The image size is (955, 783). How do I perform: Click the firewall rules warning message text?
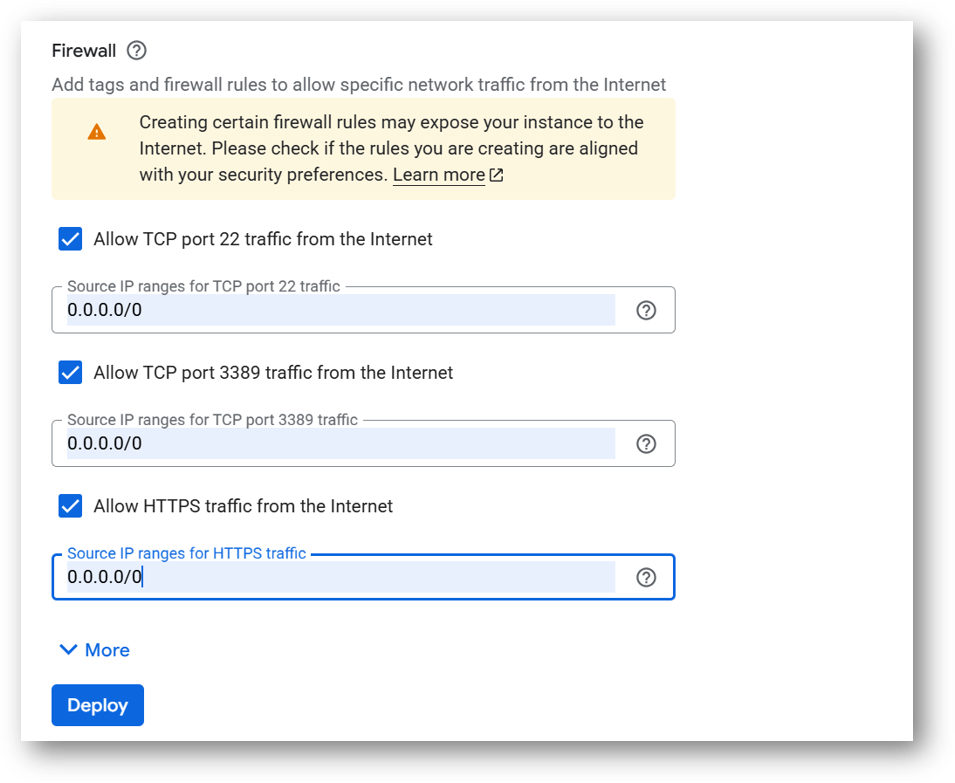click(x=391, y=148)
